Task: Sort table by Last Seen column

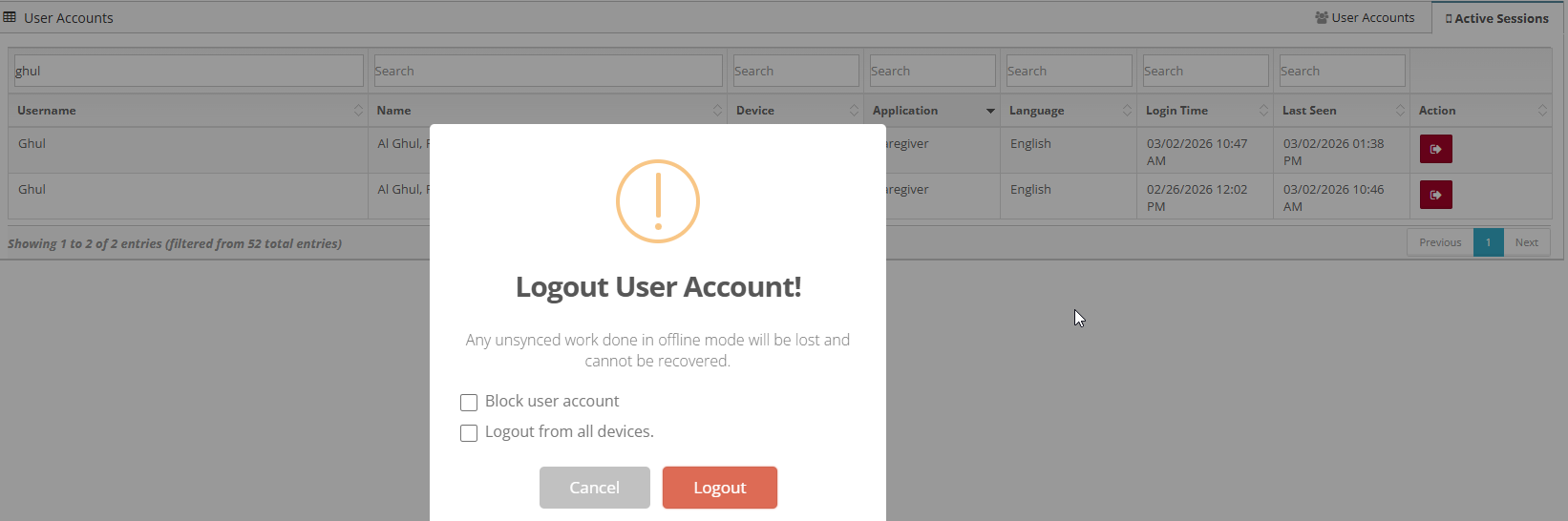Action: [x=1342, y=111]
